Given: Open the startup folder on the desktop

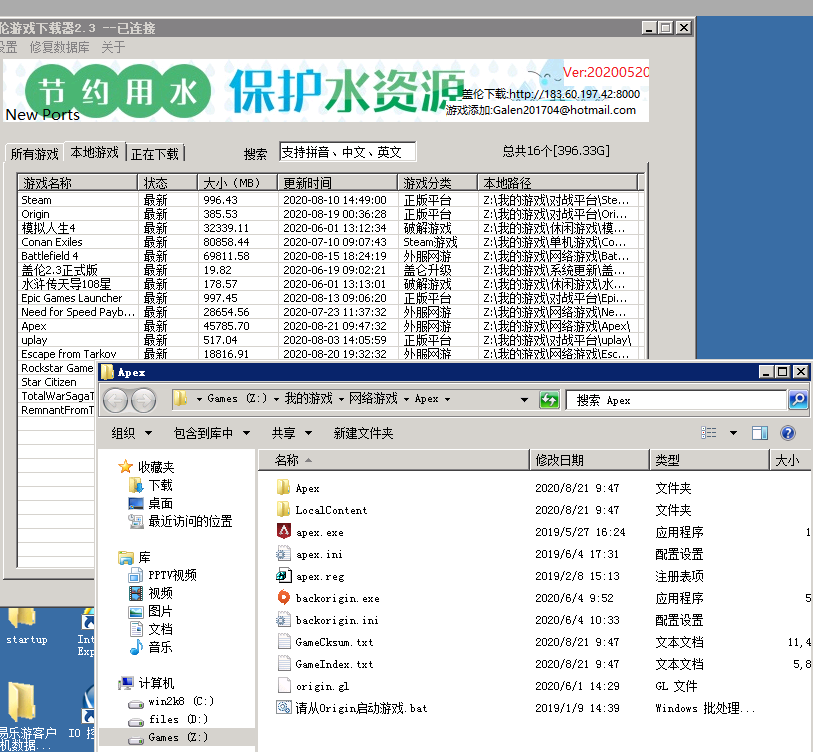Looking at the screenshot, I should 26,626.
